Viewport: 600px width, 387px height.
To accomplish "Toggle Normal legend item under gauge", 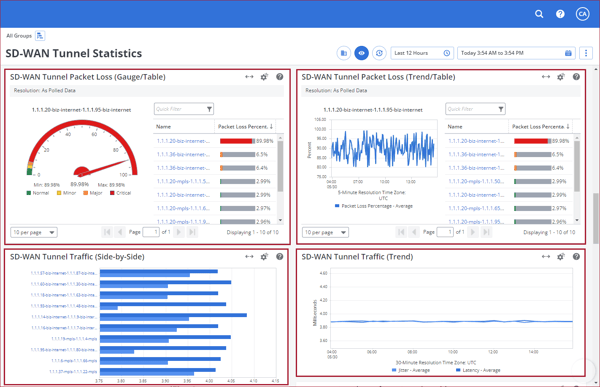I will pyautogui.click(x=38, y=193).
